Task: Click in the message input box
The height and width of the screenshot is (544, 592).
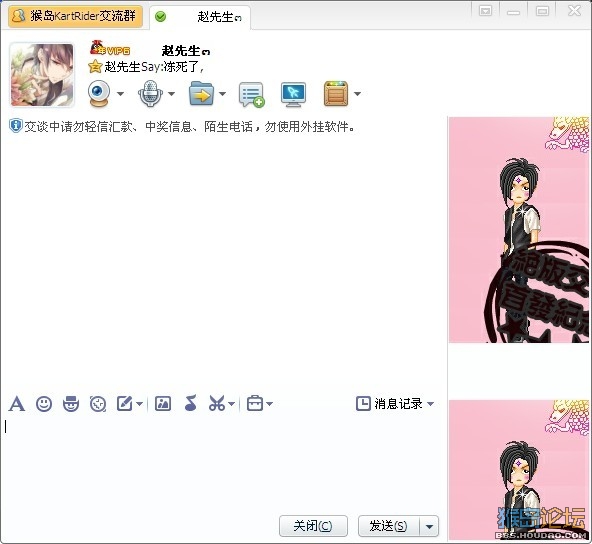Action: [x=223, y=464]
